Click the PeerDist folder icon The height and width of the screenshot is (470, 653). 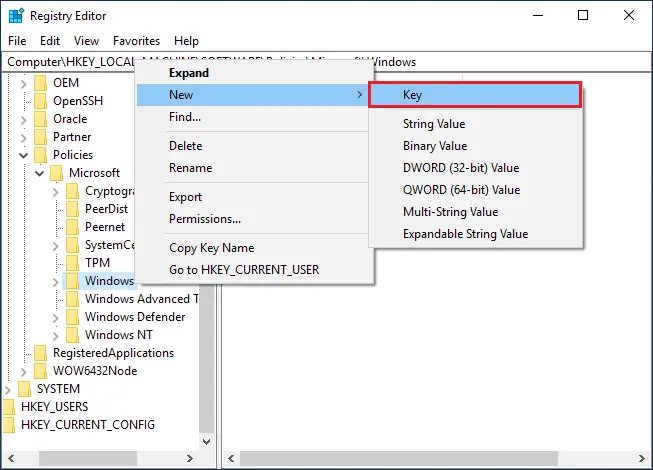pos(72,209)
